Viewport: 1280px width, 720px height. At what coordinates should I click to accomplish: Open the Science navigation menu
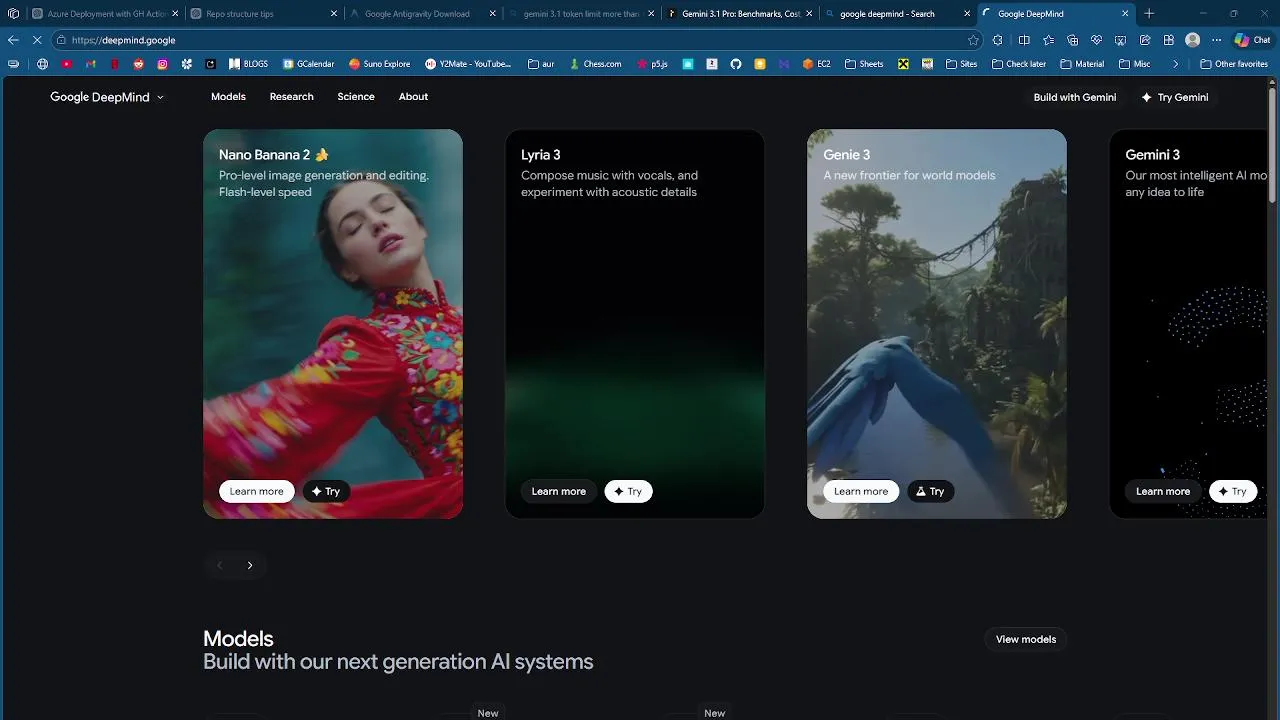356,97
